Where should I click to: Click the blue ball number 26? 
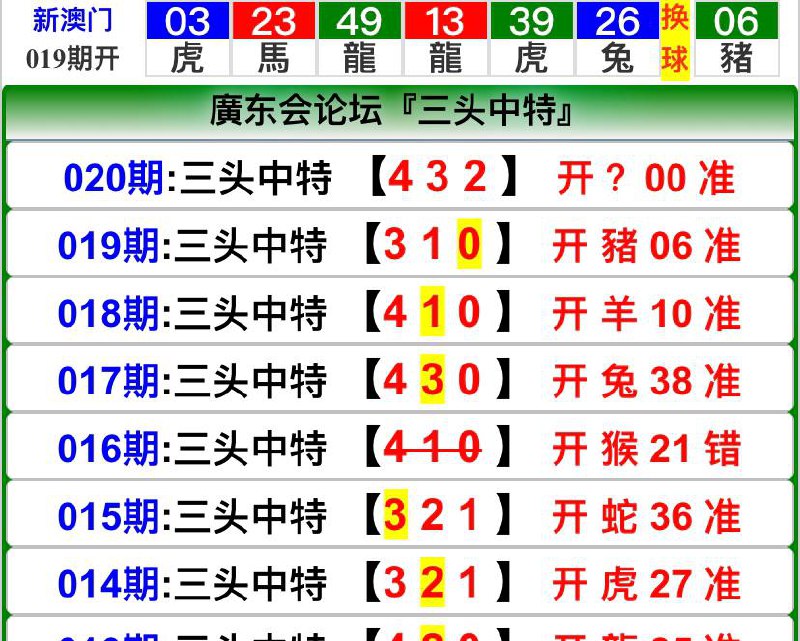point(617,20)
